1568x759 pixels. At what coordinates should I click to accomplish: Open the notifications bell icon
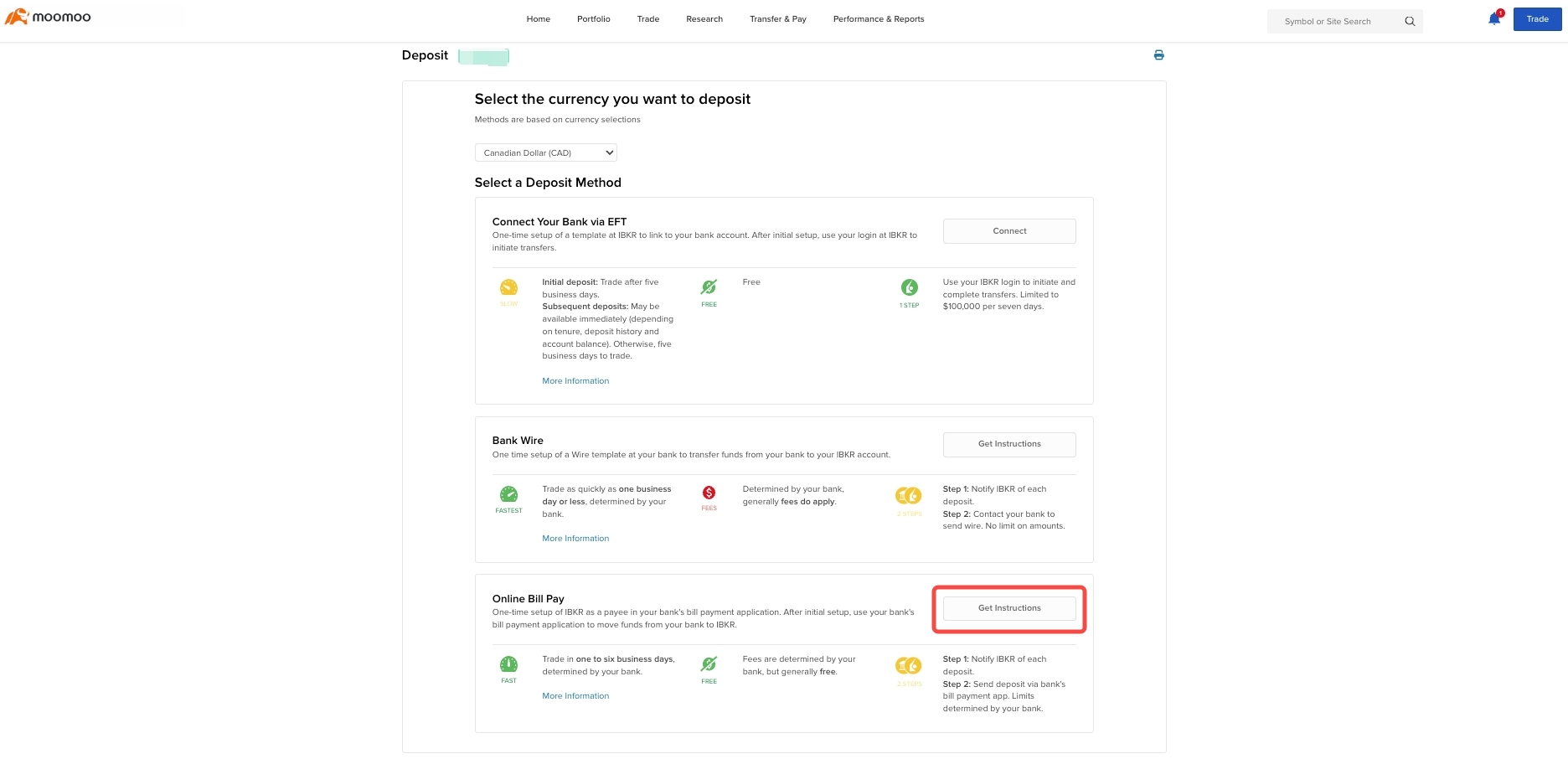pos(1494,18)
